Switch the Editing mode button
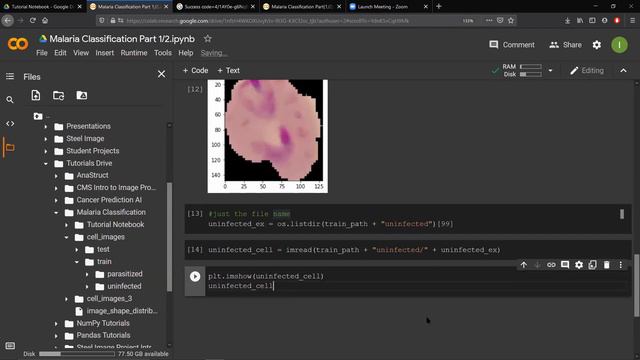640x360 pixels. tap(587, 71)
